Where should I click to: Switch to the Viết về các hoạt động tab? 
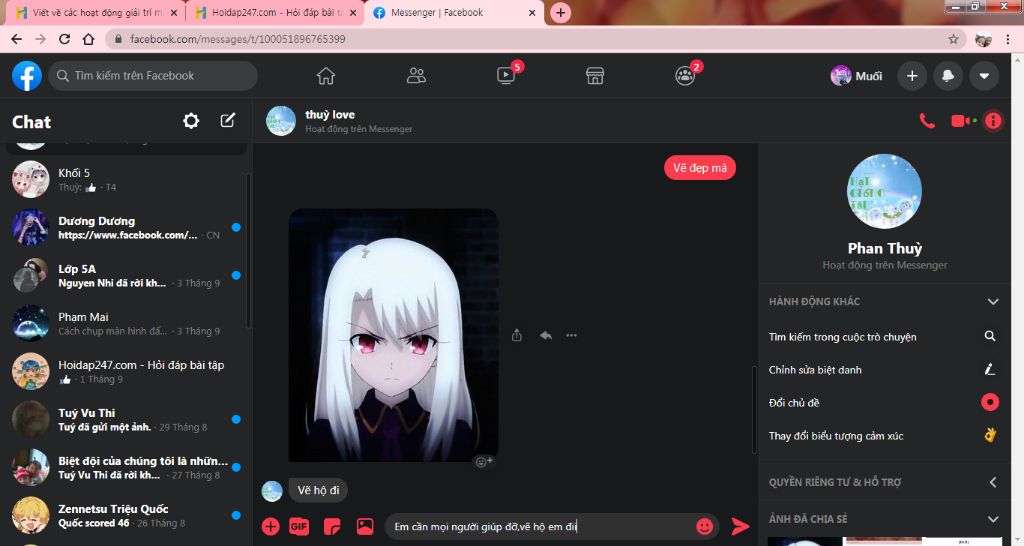(96, 12)
